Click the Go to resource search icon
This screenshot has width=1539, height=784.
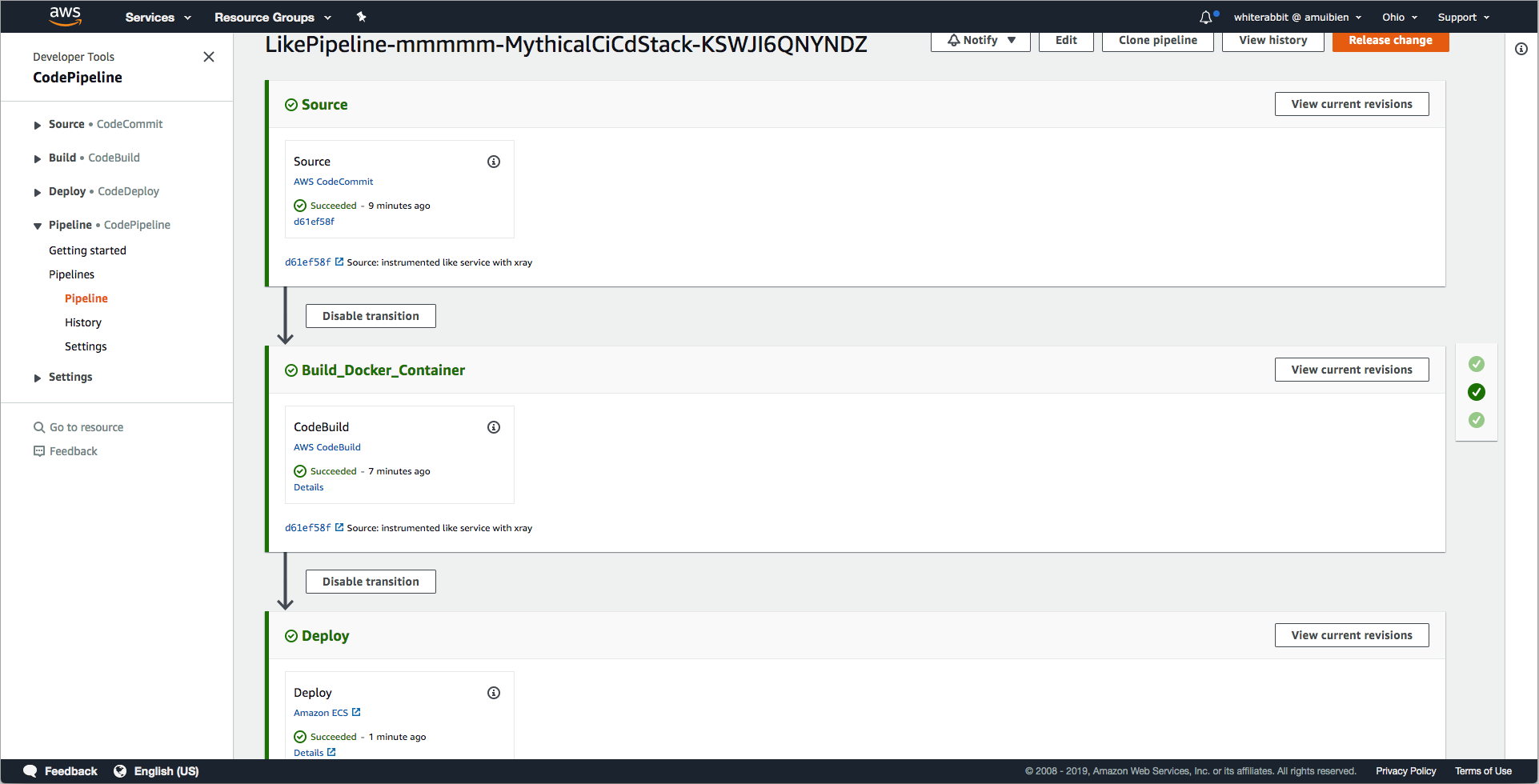click(x=38, y=427)
